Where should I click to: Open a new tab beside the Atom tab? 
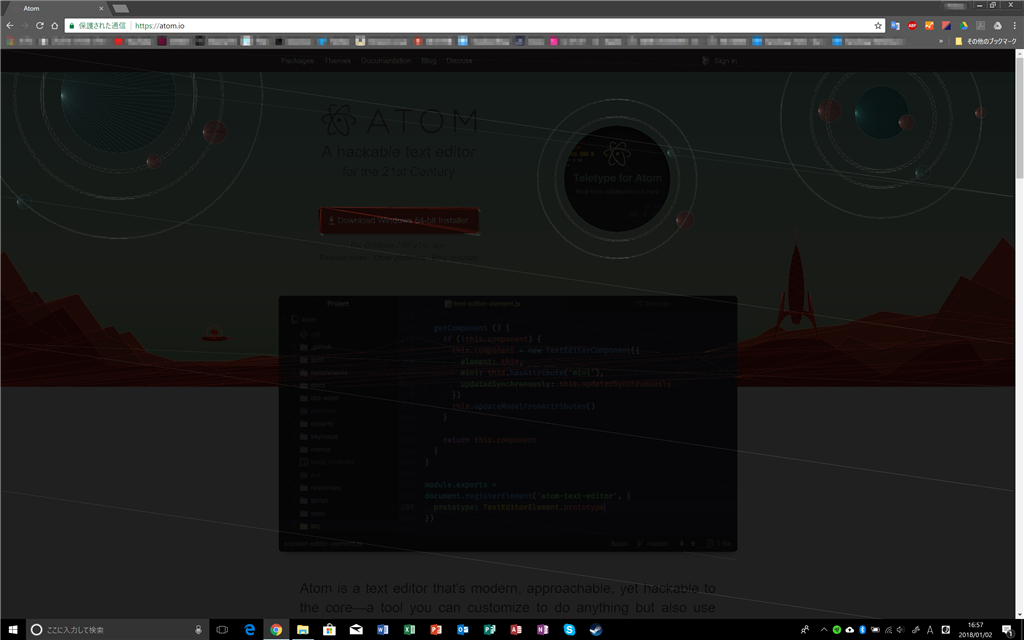(x=121, y=8)
